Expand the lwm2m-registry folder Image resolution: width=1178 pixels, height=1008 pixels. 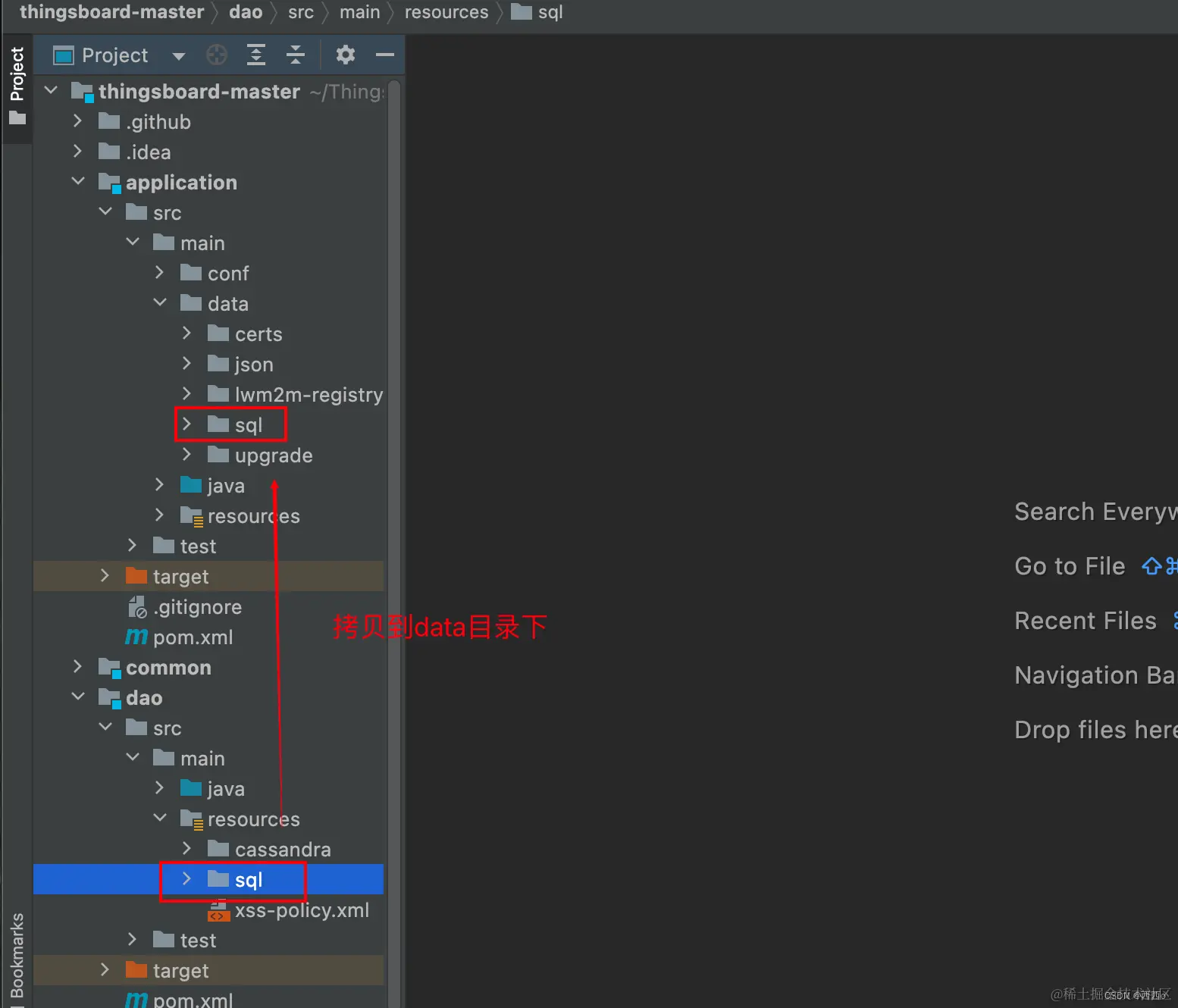tap(186, 394)
